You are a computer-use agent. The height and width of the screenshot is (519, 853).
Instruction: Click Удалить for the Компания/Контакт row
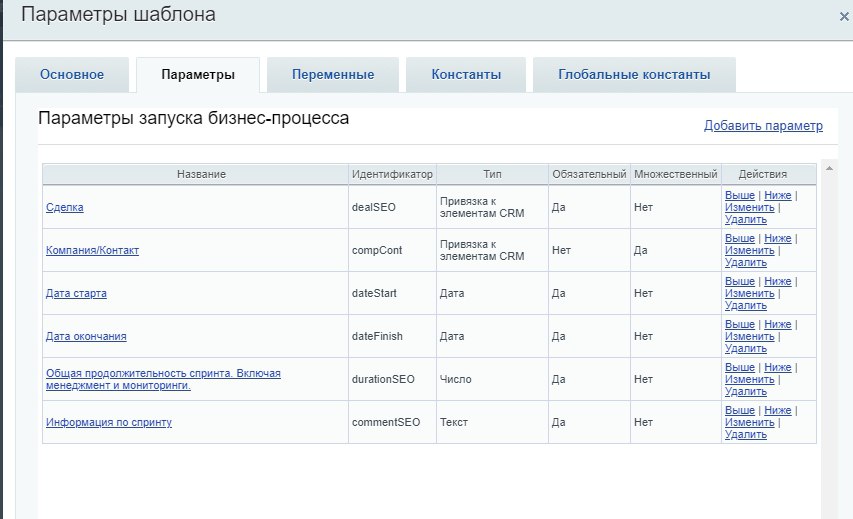(745, 262)
